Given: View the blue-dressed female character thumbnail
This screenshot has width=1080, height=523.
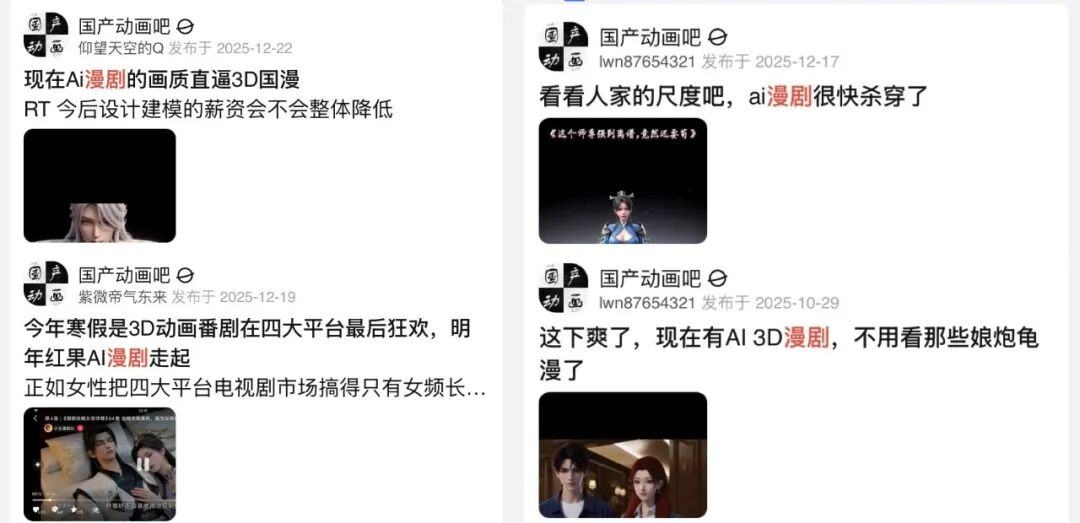Looking at the screenshot, I should 623,181.
